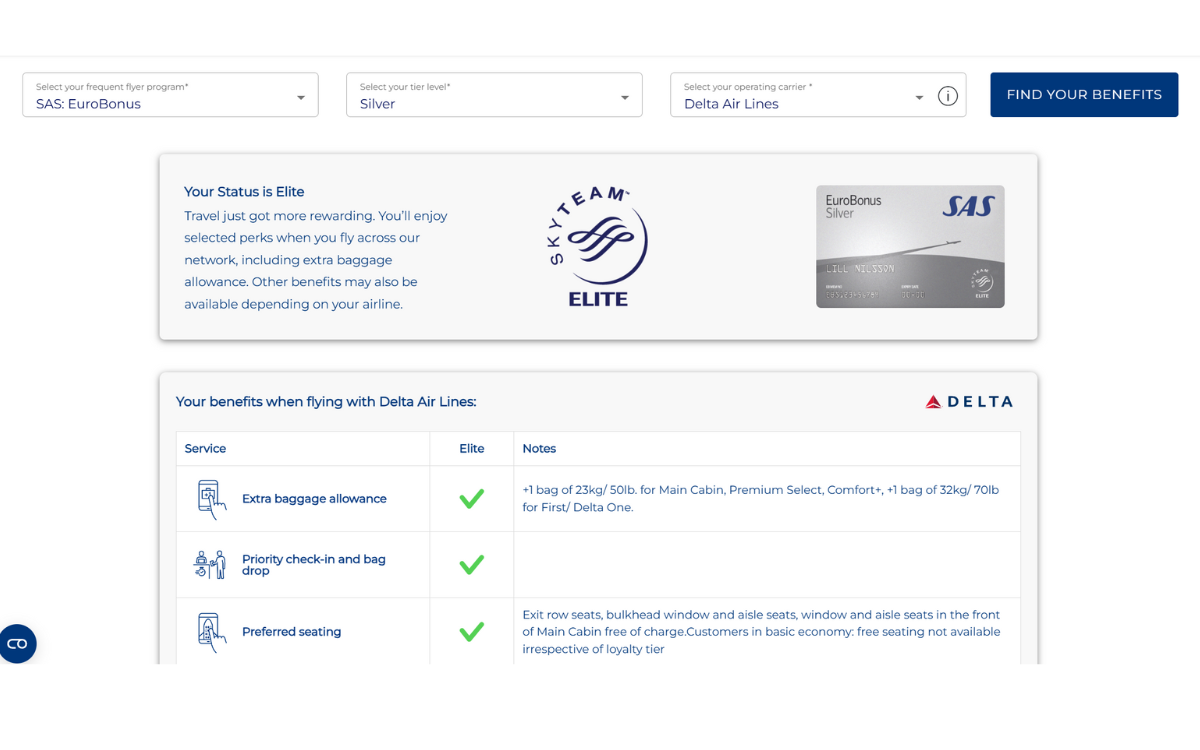Select the Extra baggage allowance label

pos(314,499)
